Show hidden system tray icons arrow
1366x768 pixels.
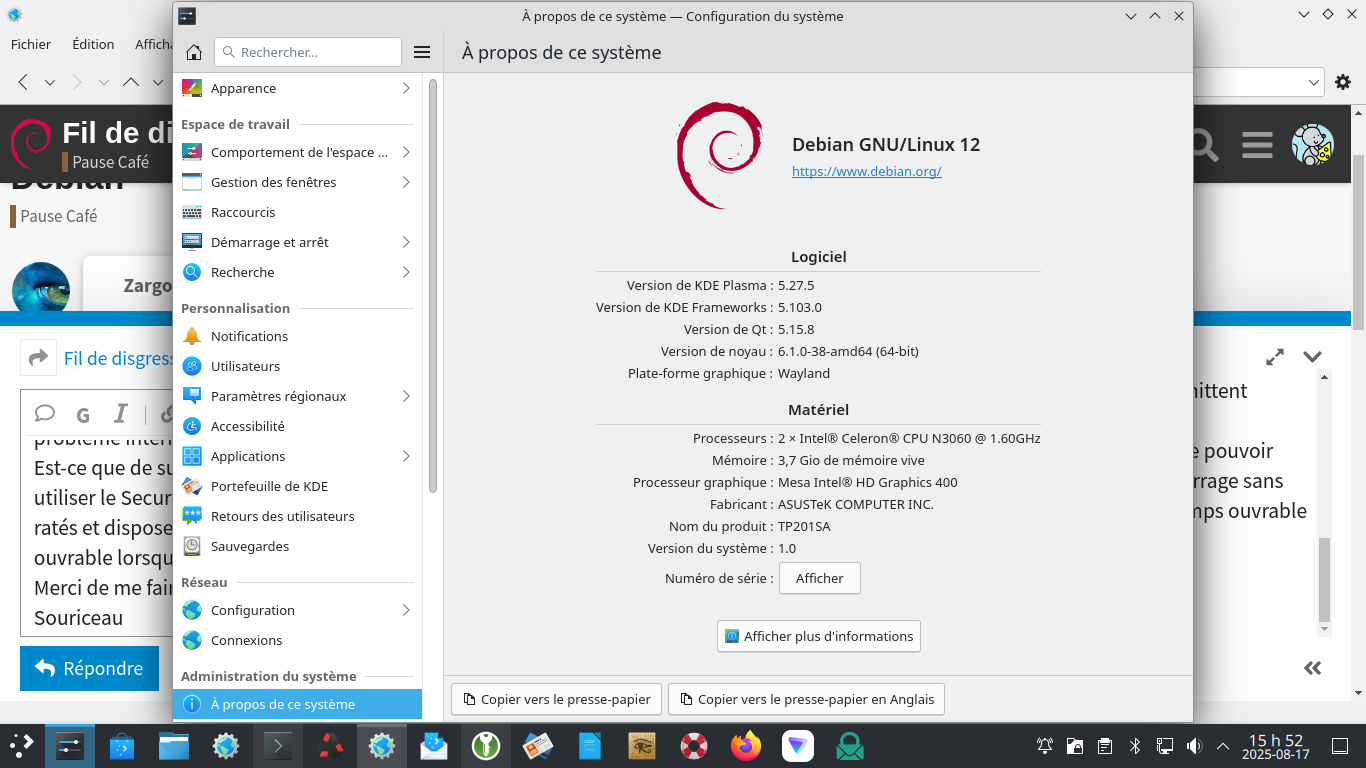tap(1222, 746)
